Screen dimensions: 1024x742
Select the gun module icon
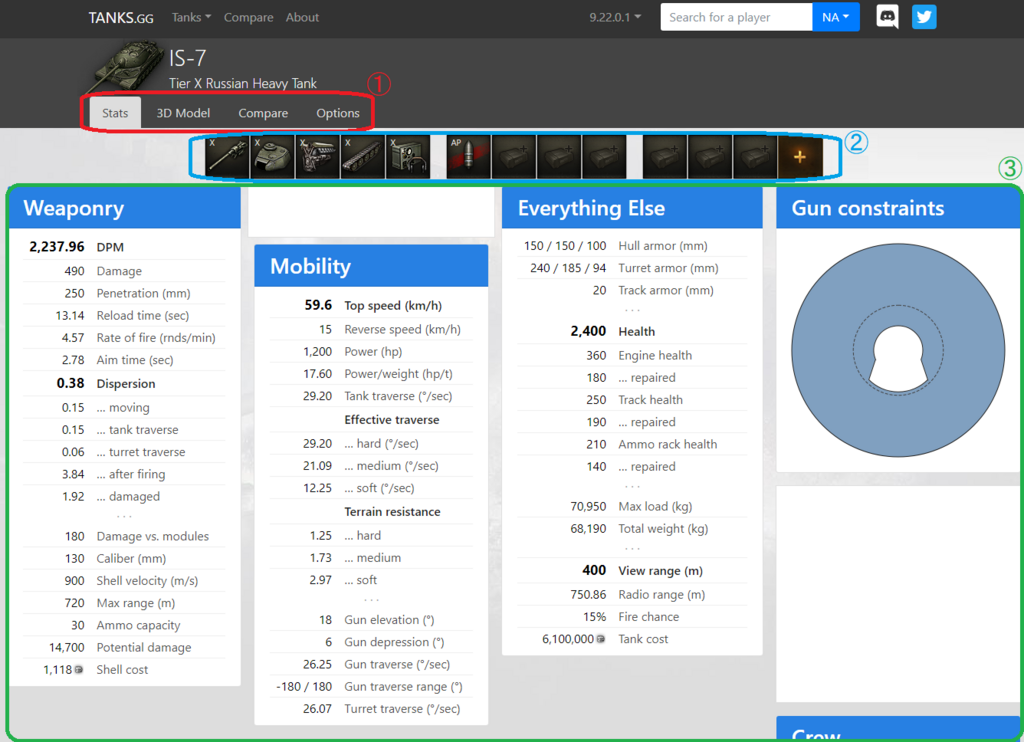click(x=227, y=157)
